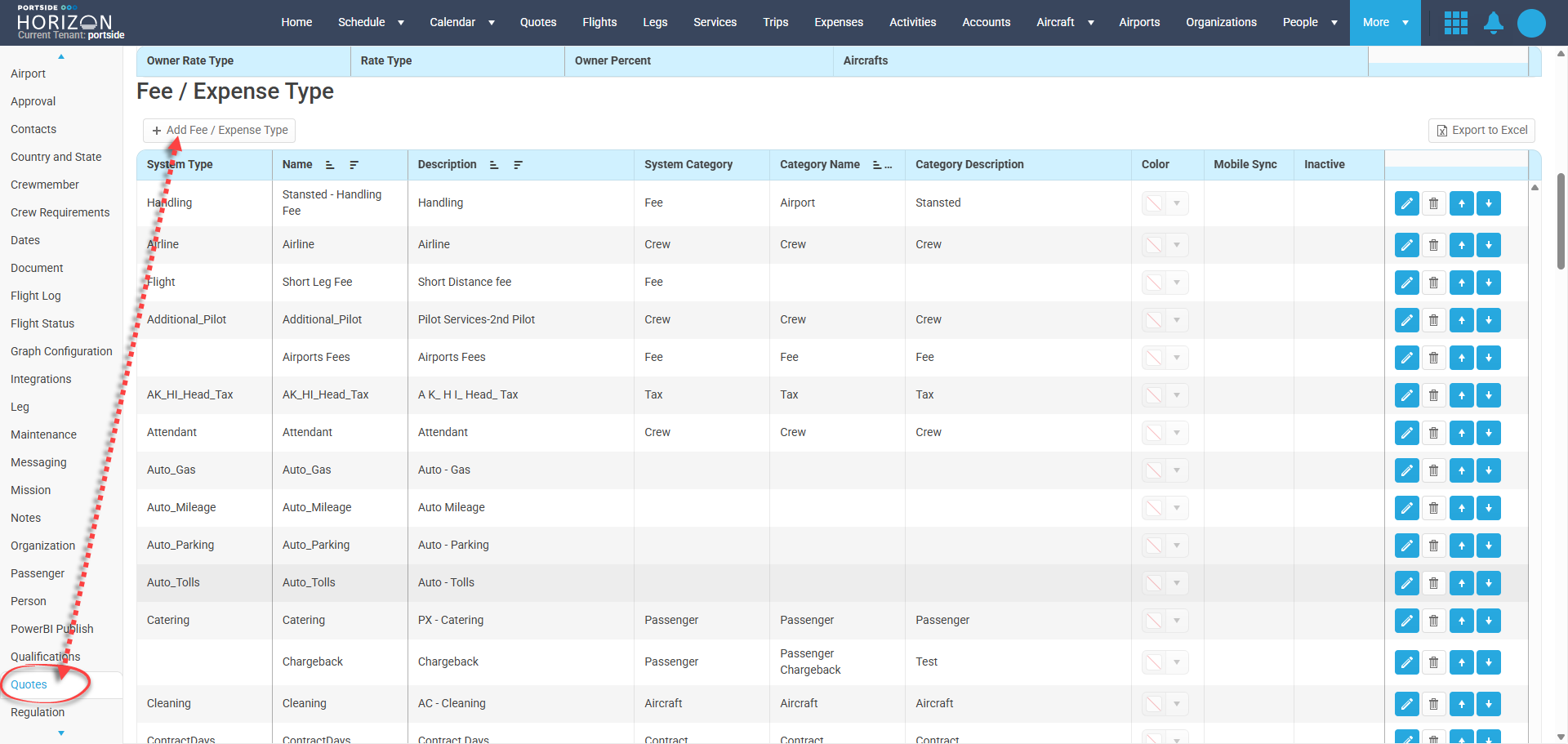The image size is (1568, 744).
Task: Expand color dropdown arrow for Attendant row
Action: click(1177, 433)
